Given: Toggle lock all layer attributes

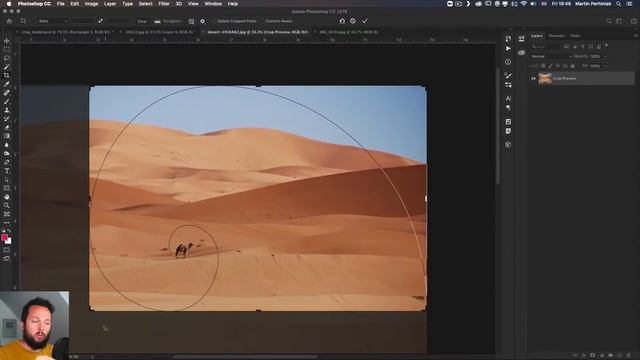Looking at the screenshot, I should point(573,66).
